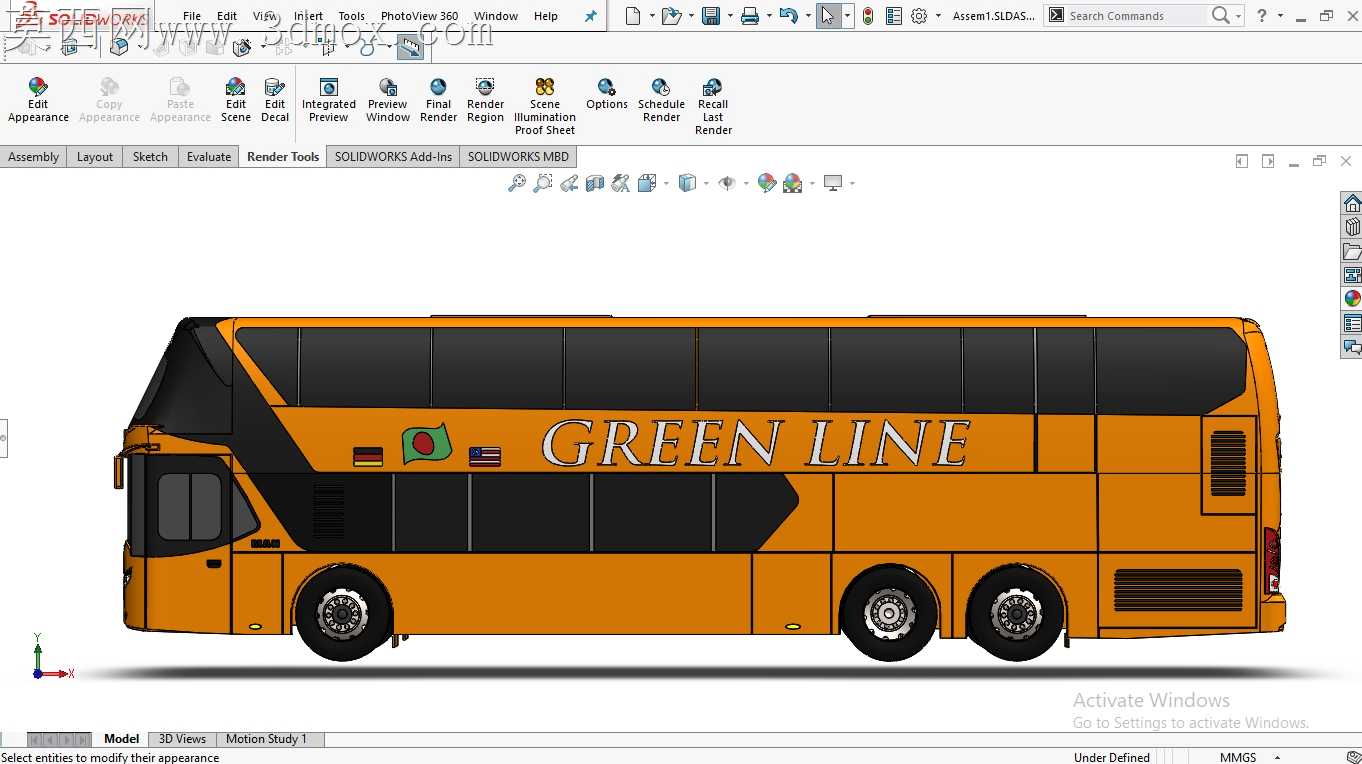
Task: Click Edit Appearance in the view toolbar
Action: (x=767, y=183)
